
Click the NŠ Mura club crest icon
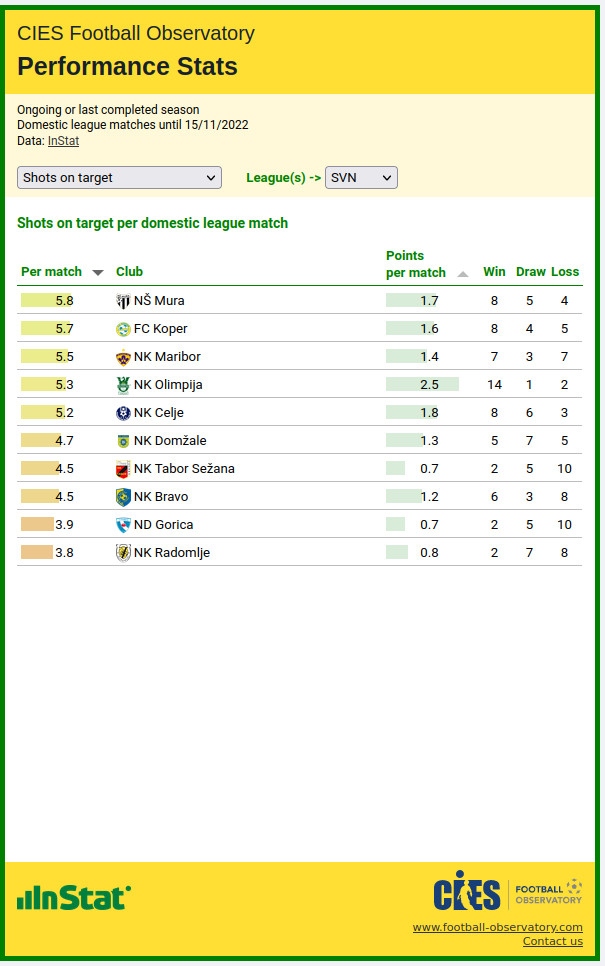point(123,301)
